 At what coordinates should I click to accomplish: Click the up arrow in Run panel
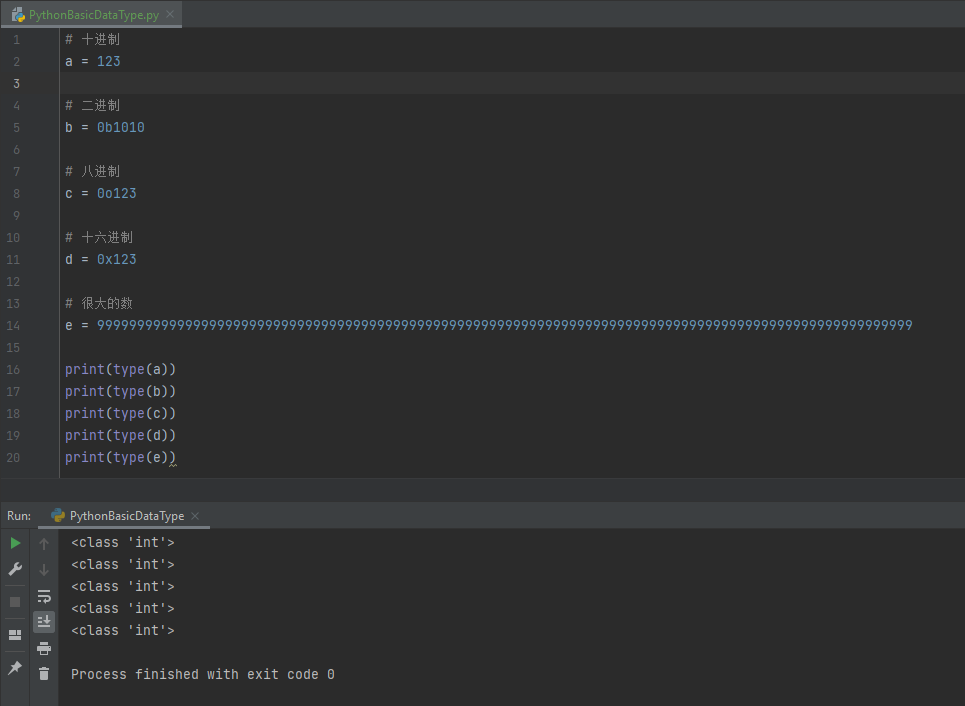click(x=44, y=544)
